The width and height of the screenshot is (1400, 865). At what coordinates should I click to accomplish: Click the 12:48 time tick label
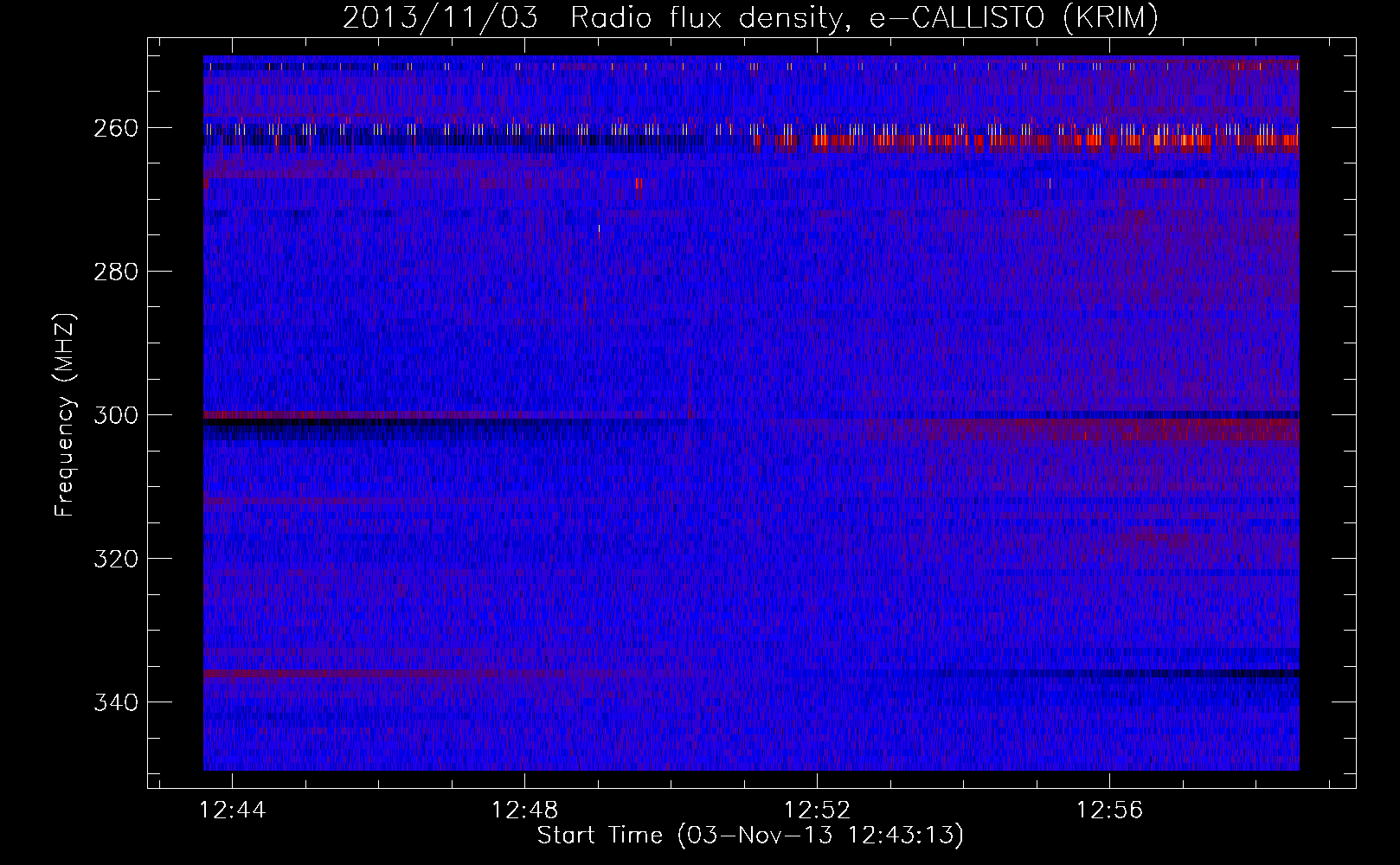525,811
